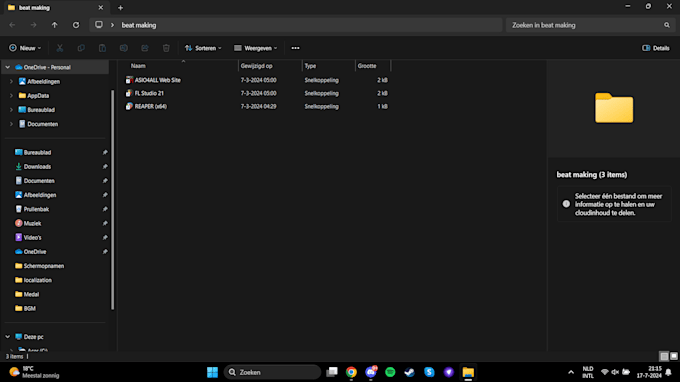
Task: Go forward with the right arrow
Action: pos(33,25)
